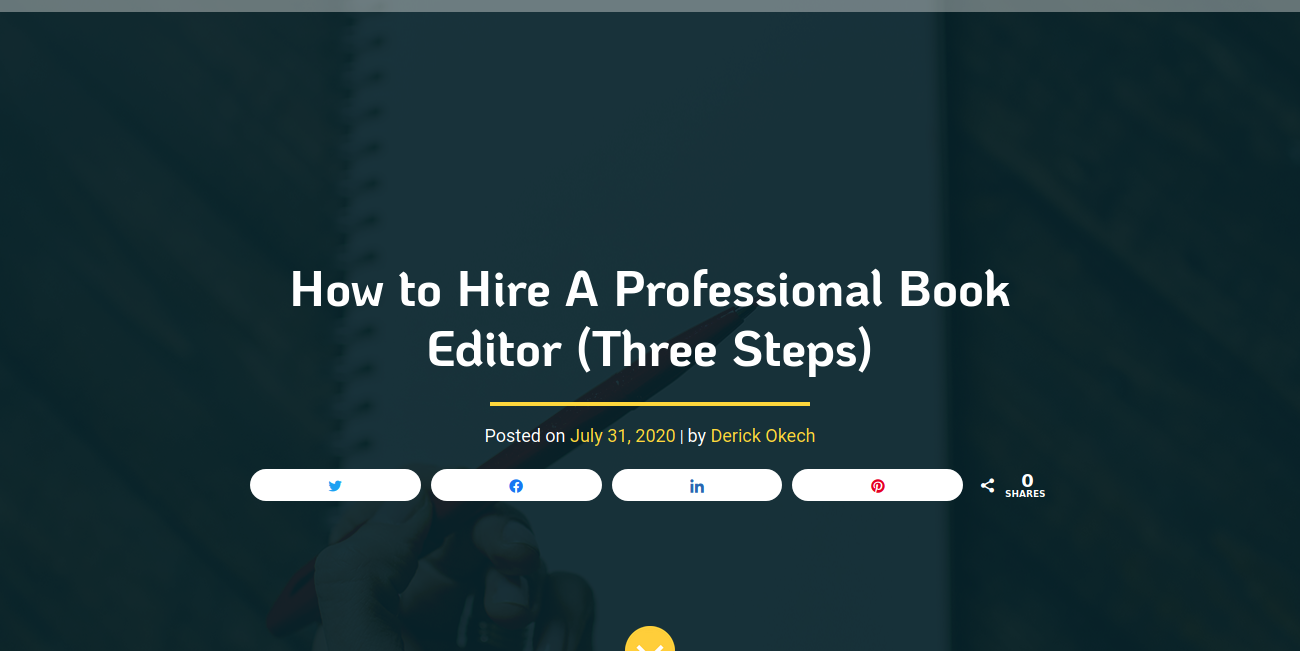Click the yellow divider line under the title

coord(650,404)
